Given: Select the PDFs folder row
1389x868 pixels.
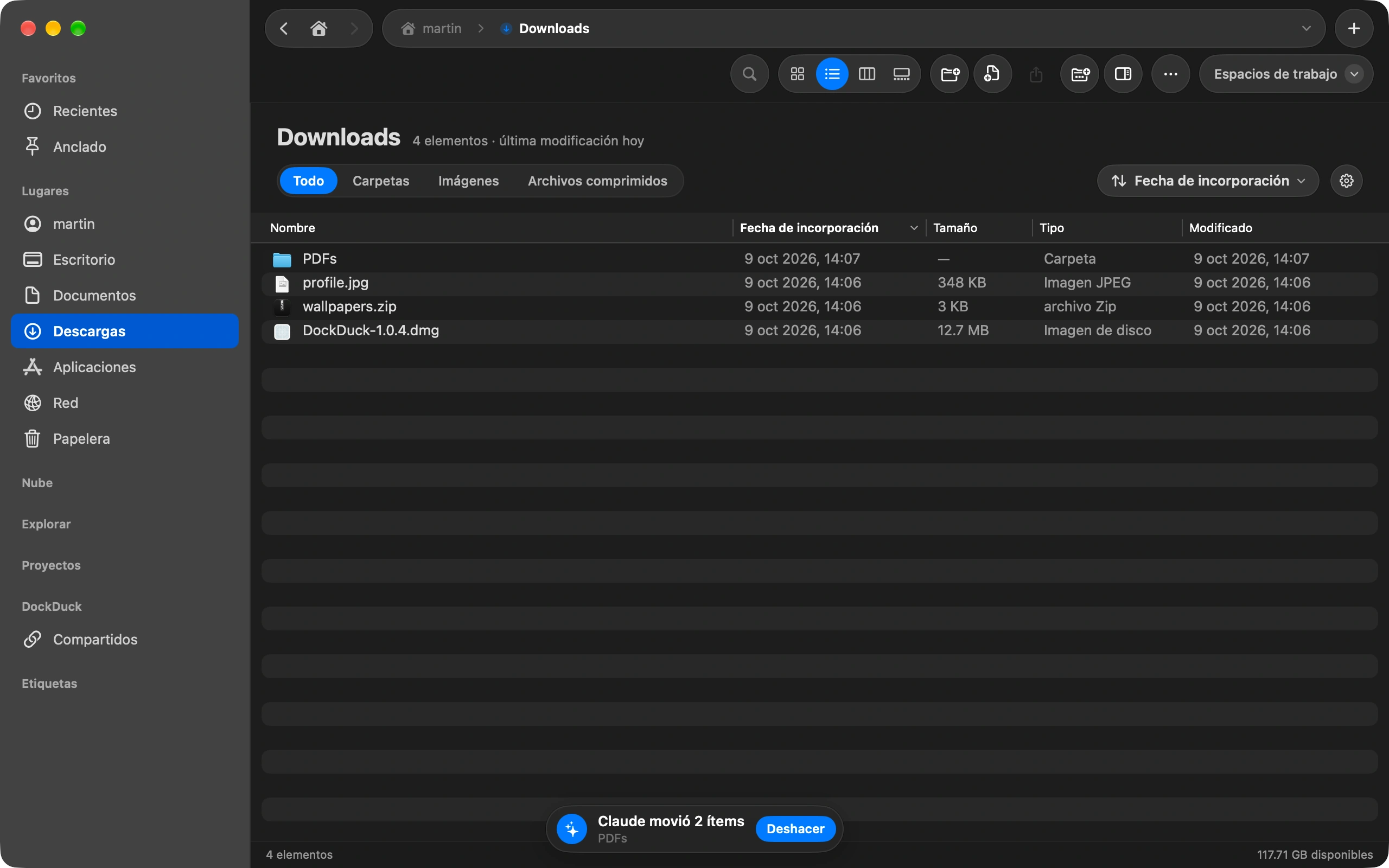Looking at the screenshot, I should click(x=820, y=259).
